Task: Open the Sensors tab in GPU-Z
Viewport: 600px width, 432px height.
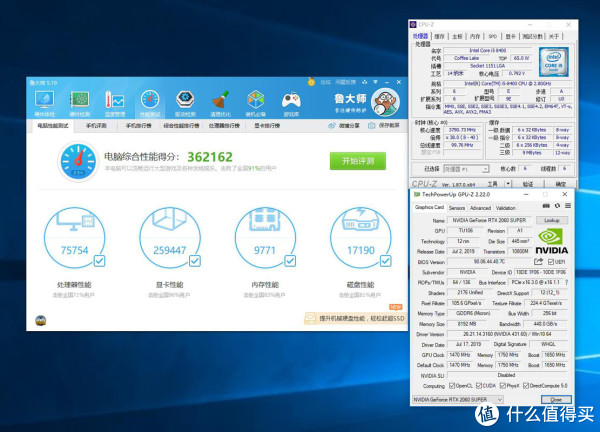Action: coord(457,208)
